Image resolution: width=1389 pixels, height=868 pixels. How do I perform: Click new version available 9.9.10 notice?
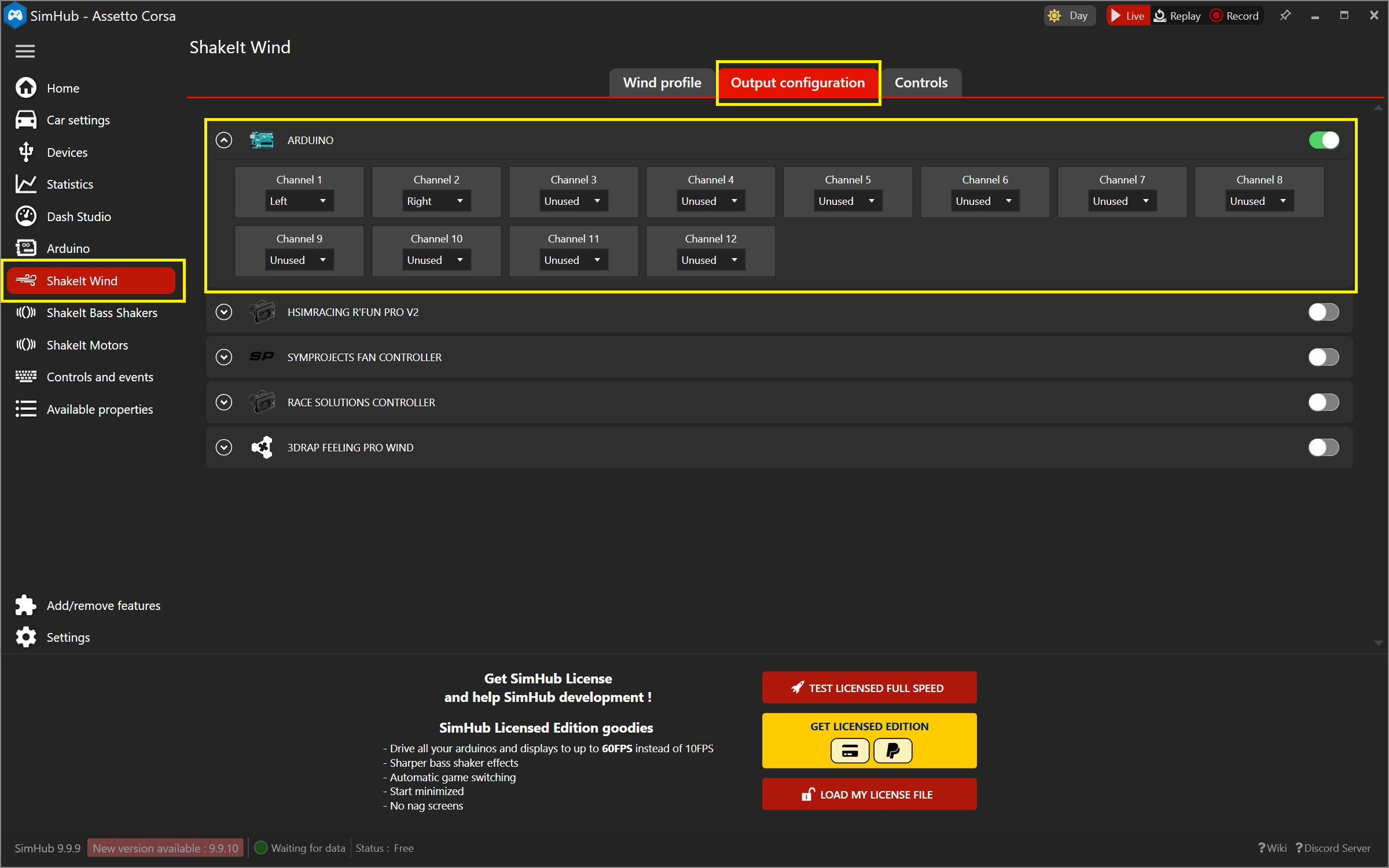166,848
